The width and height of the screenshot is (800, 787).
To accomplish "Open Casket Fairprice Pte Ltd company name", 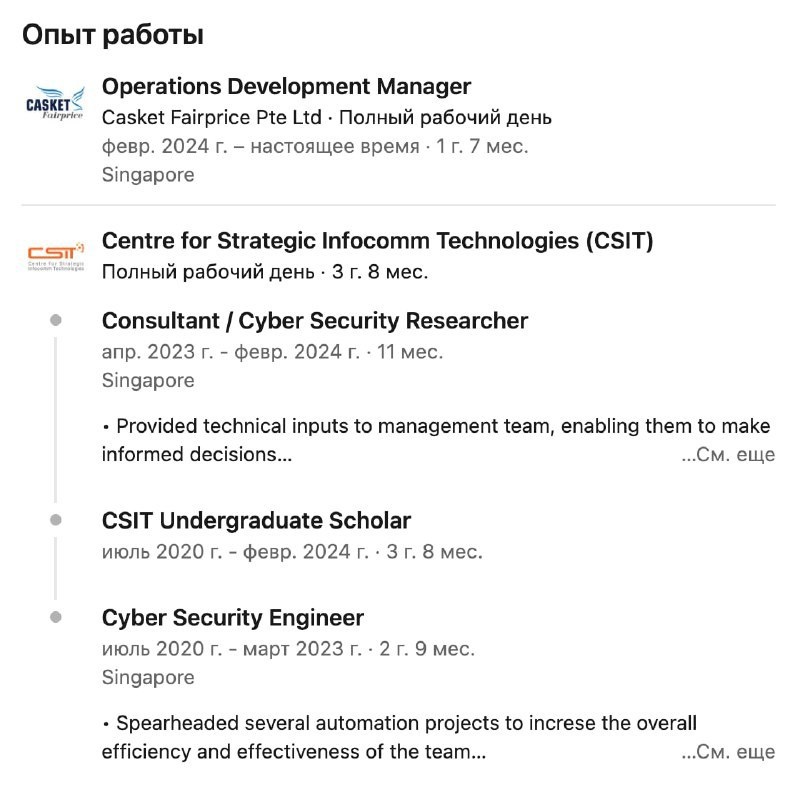I will coord(211,117).
